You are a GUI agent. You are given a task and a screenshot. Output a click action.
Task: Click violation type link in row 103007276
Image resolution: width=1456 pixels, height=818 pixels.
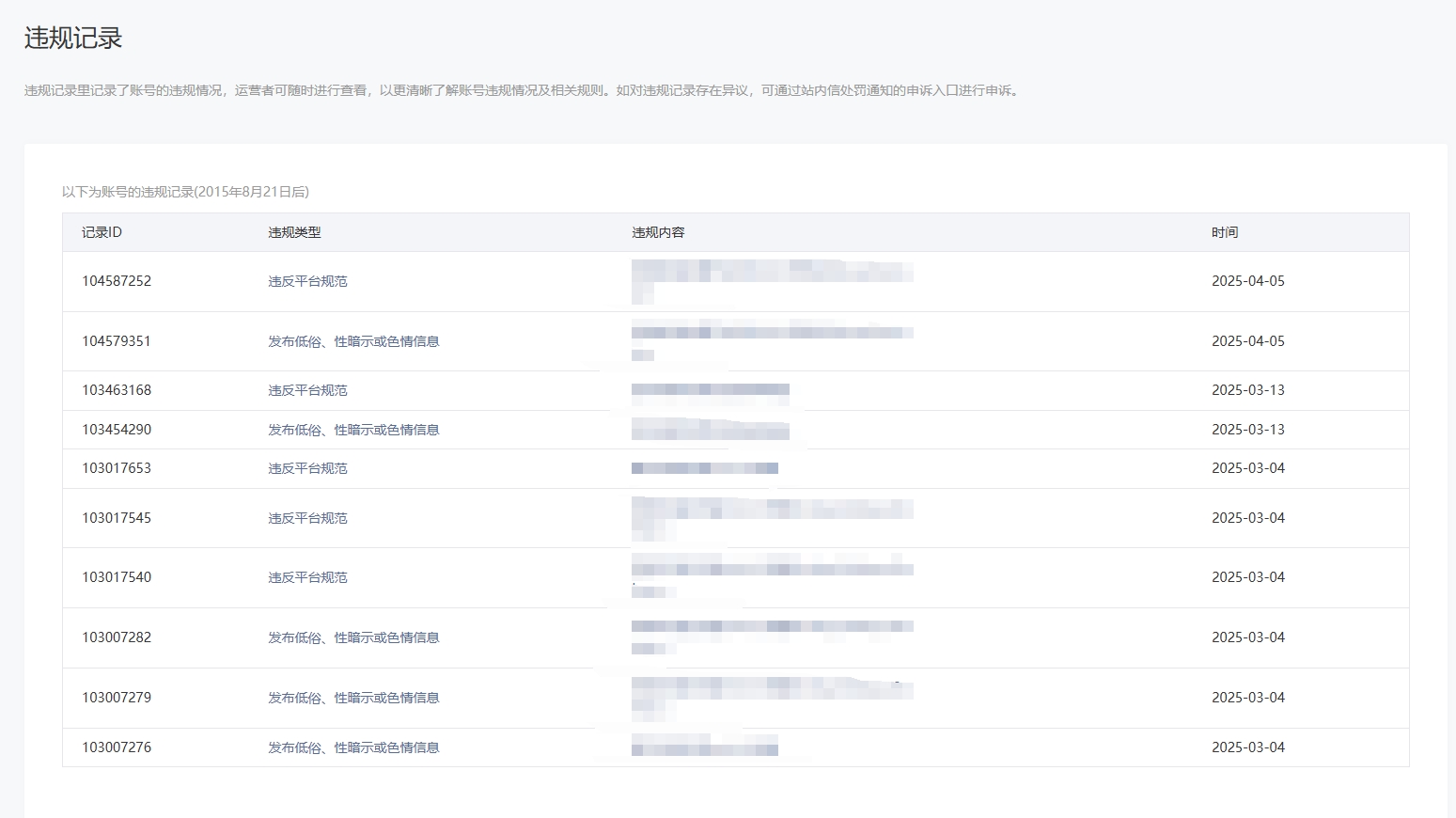click(353, 747)
